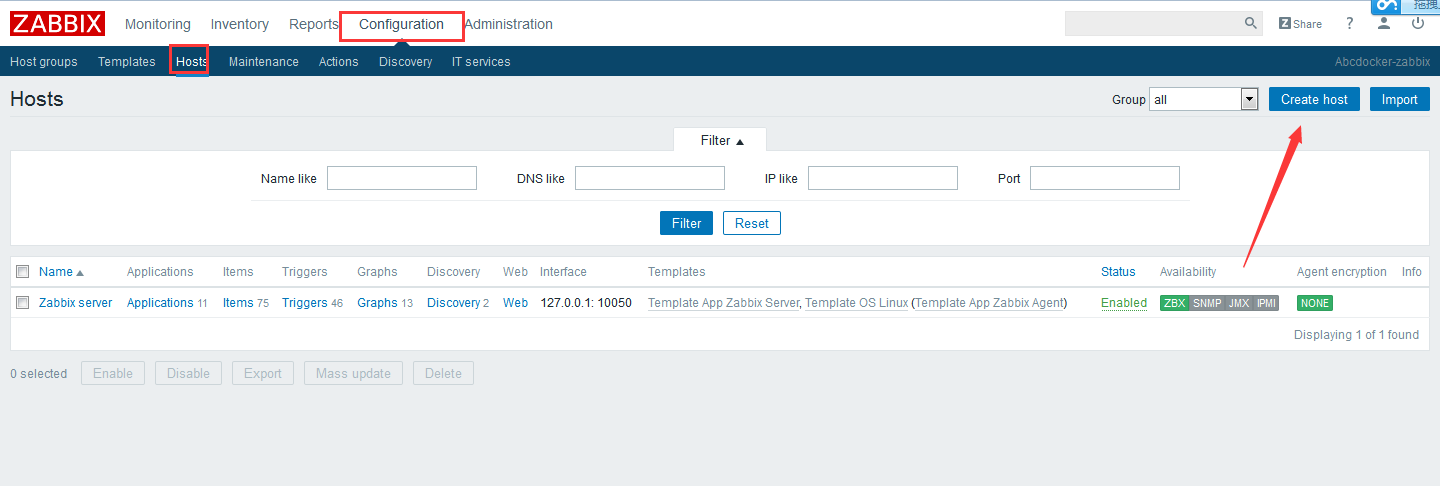
Task: Focus the top global search box
Action: click(1153, 23)
